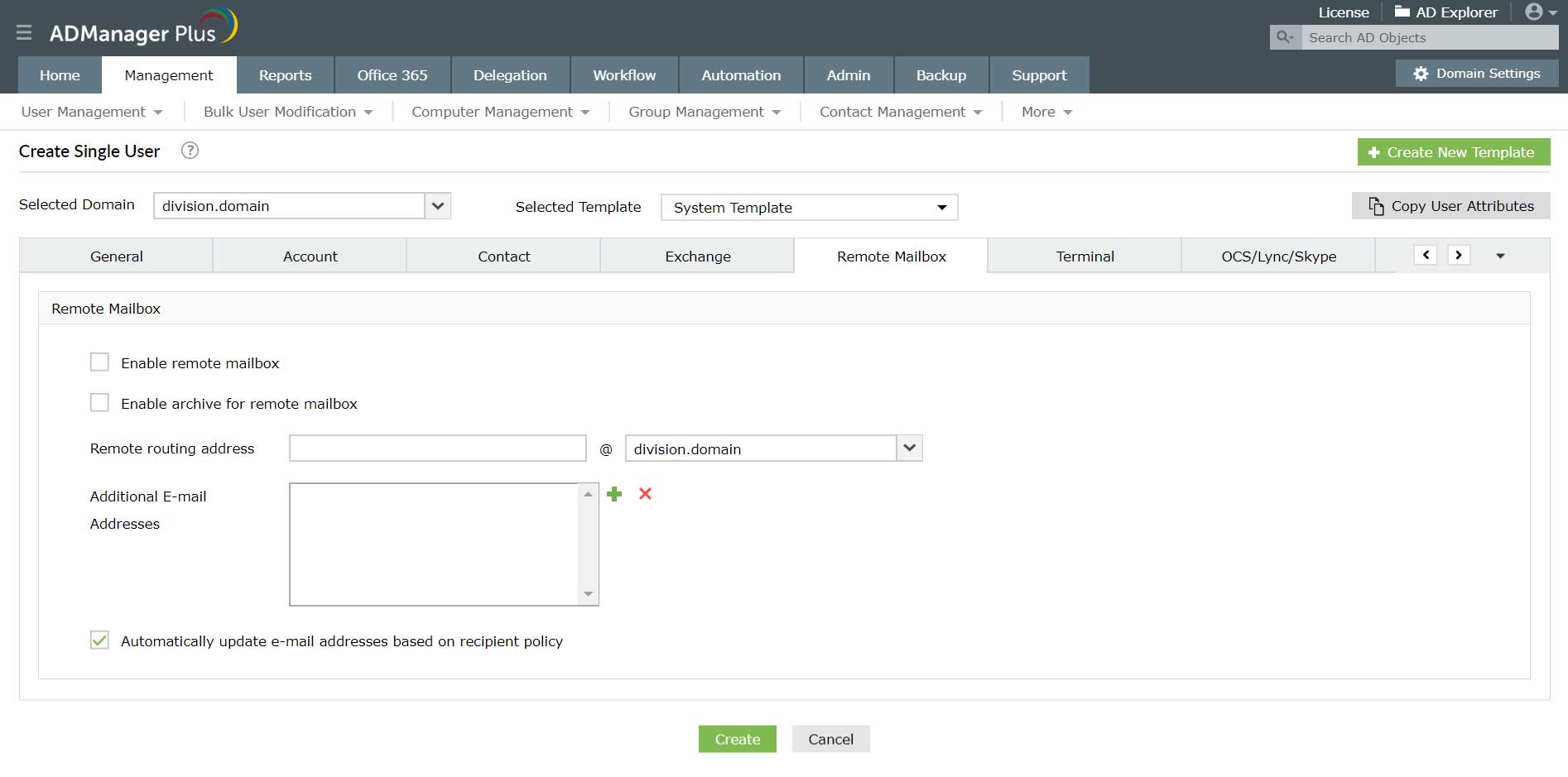Expand the More menu
Image resolution: width=1568 pixels, height=777 pixels.
point(1046,112)
